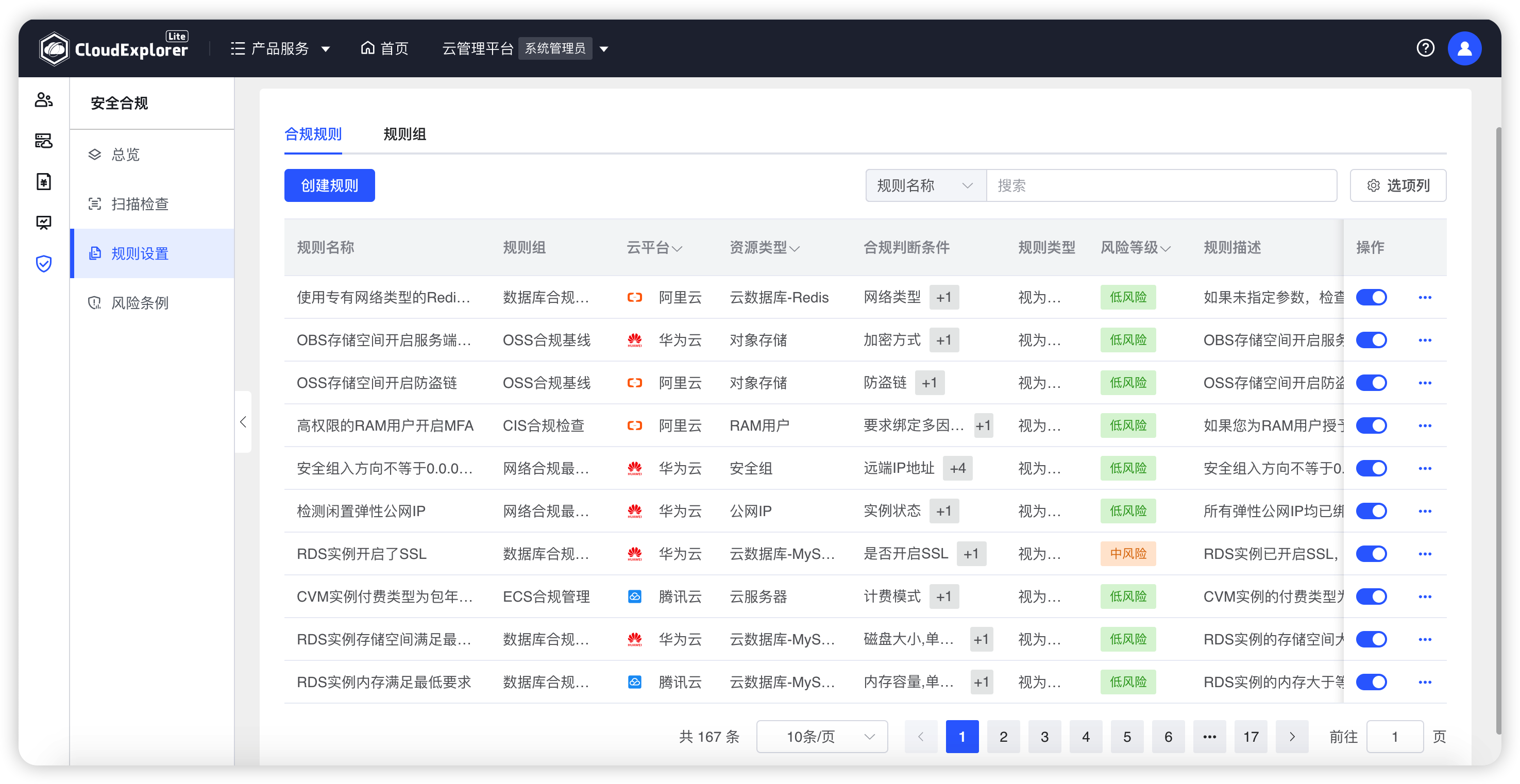Open the 10条/页 page size dropdown

point(822,736)
